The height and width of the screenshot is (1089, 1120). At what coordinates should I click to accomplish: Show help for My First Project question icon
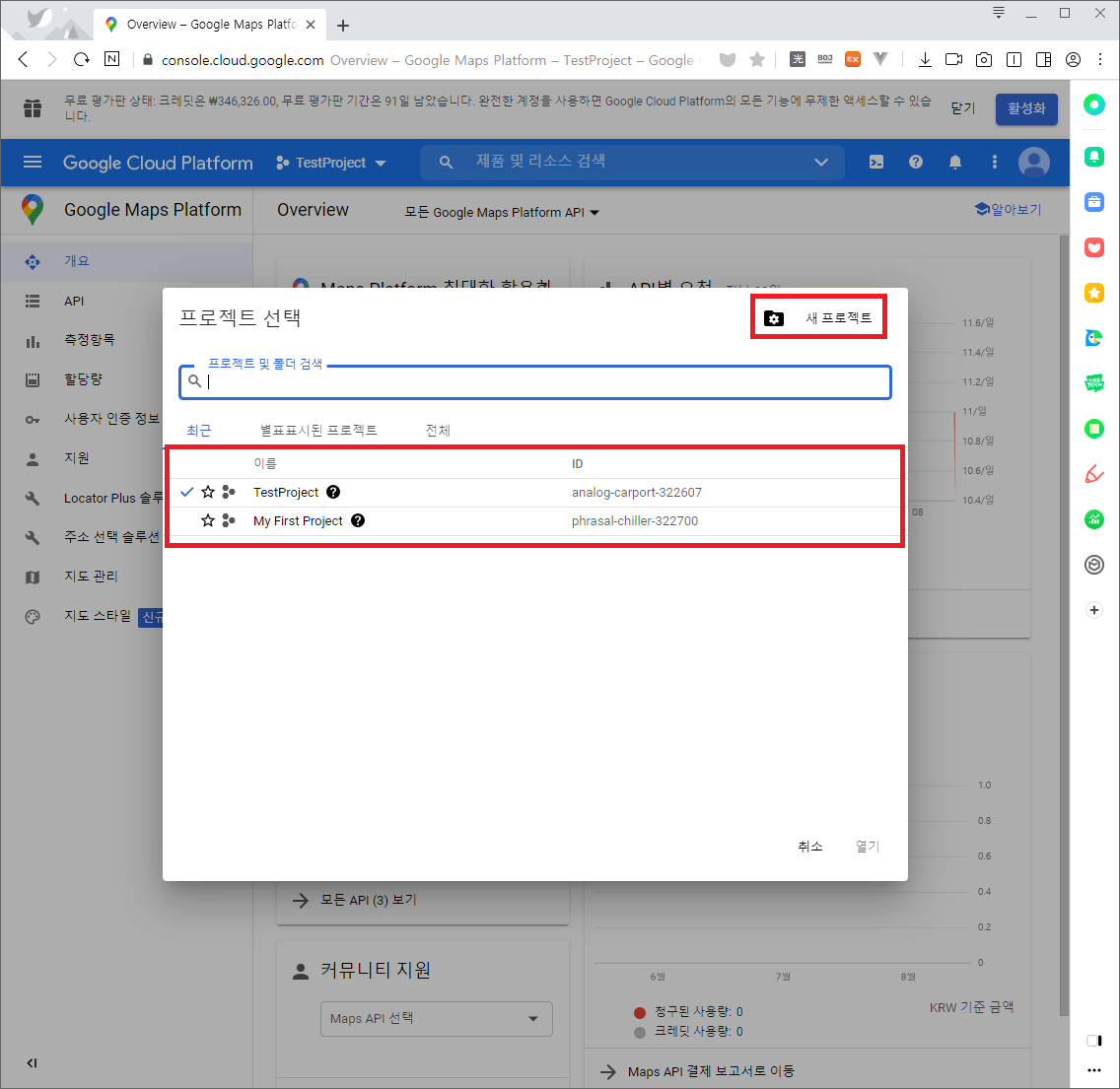click(x=358, y=520)
